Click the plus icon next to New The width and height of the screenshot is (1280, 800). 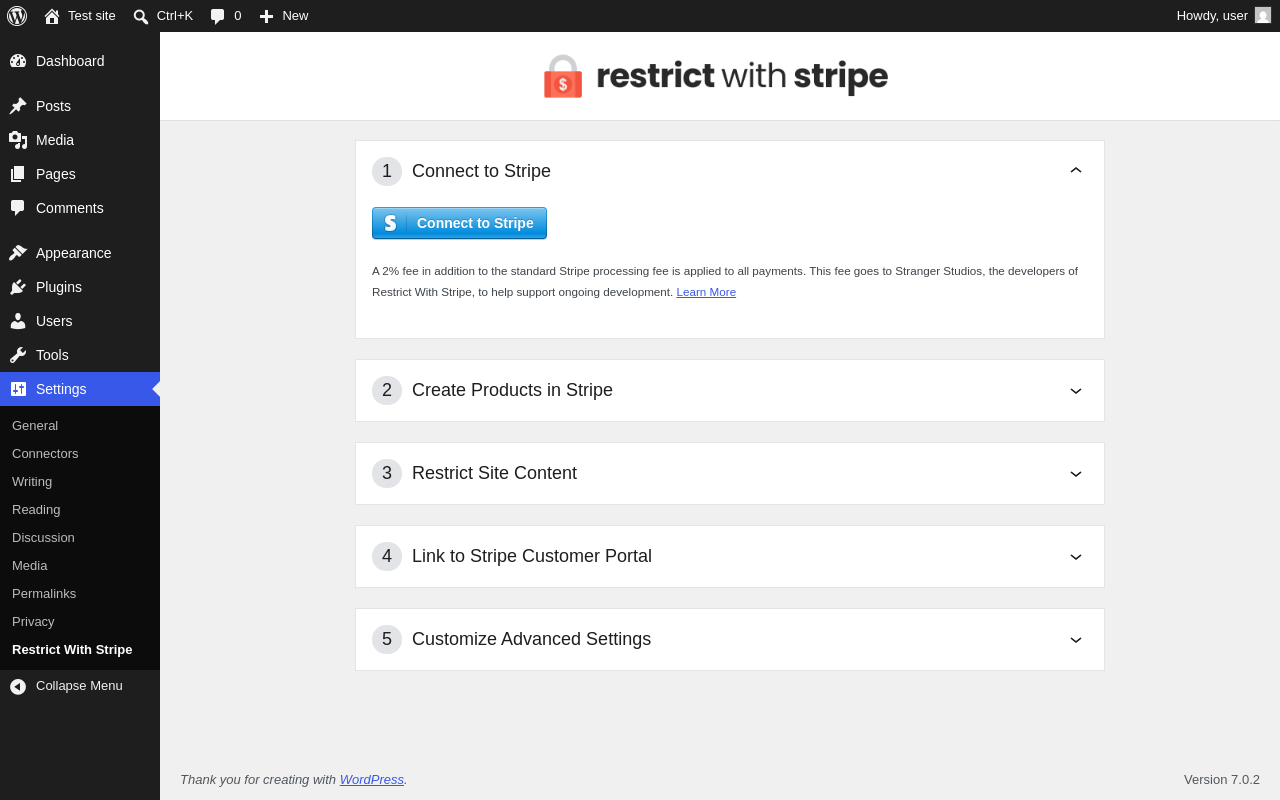(x=266, y=16)
